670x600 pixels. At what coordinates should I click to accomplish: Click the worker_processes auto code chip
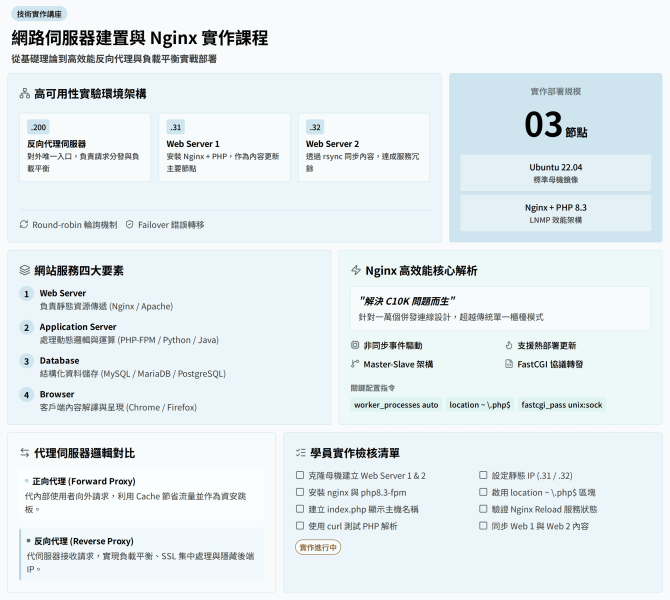click(x=396, y=405)
